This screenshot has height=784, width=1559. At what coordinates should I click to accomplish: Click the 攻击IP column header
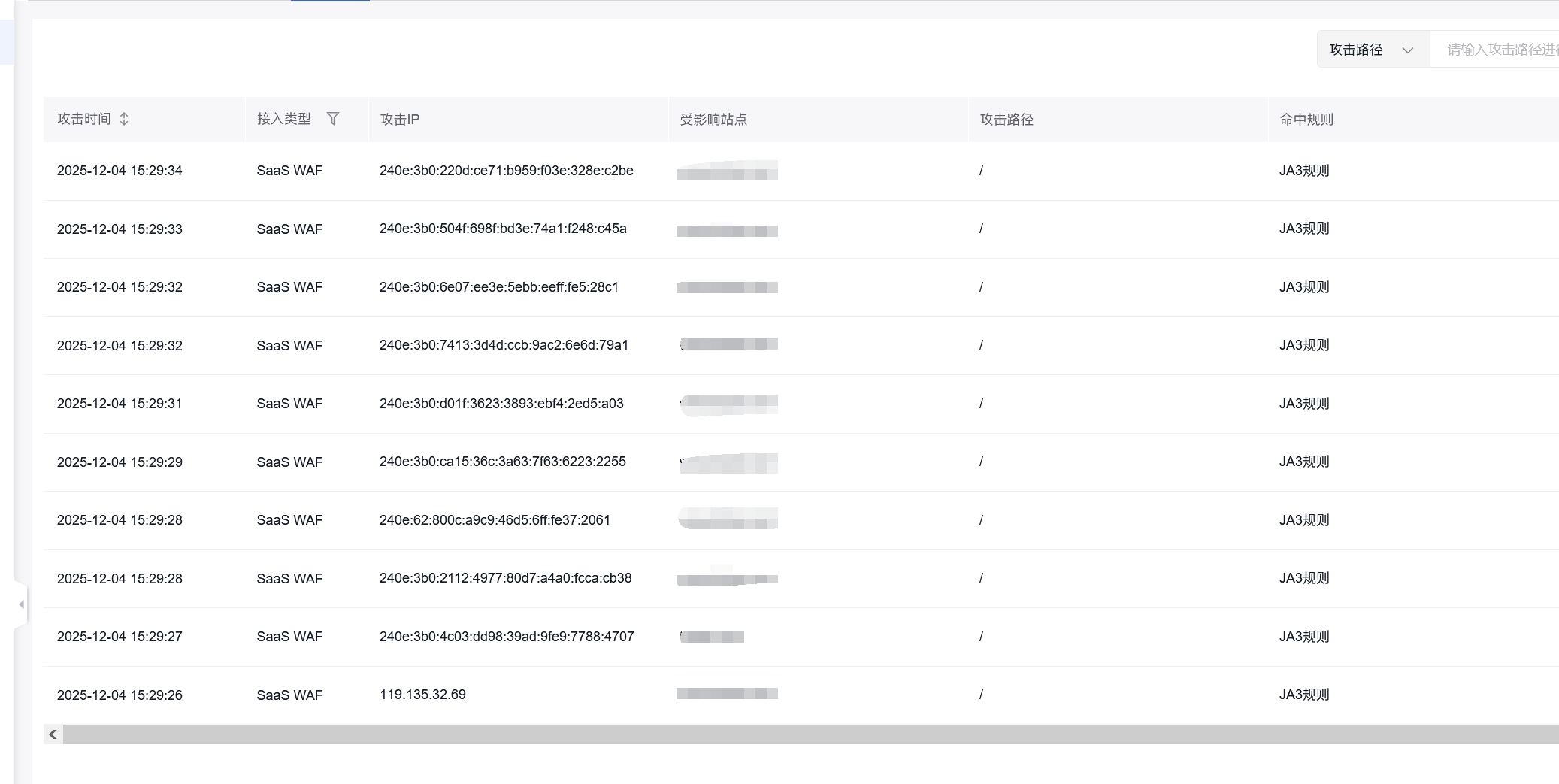point(399,120)
